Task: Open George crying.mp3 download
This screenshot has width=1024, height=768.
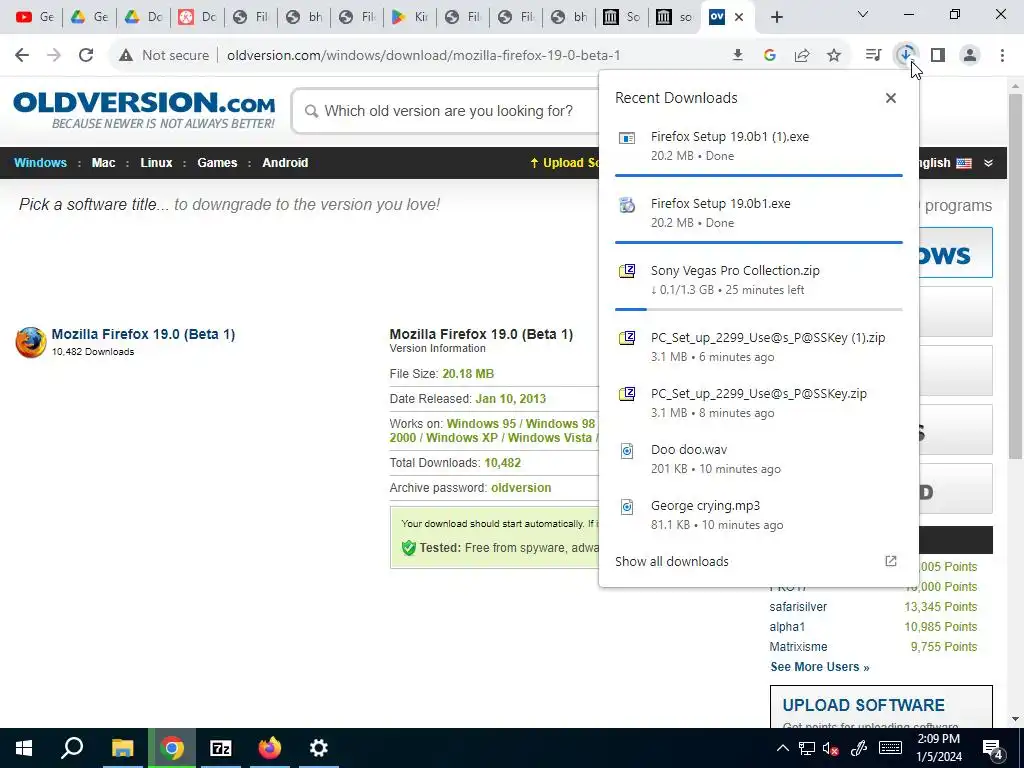Action: [758, 515]
